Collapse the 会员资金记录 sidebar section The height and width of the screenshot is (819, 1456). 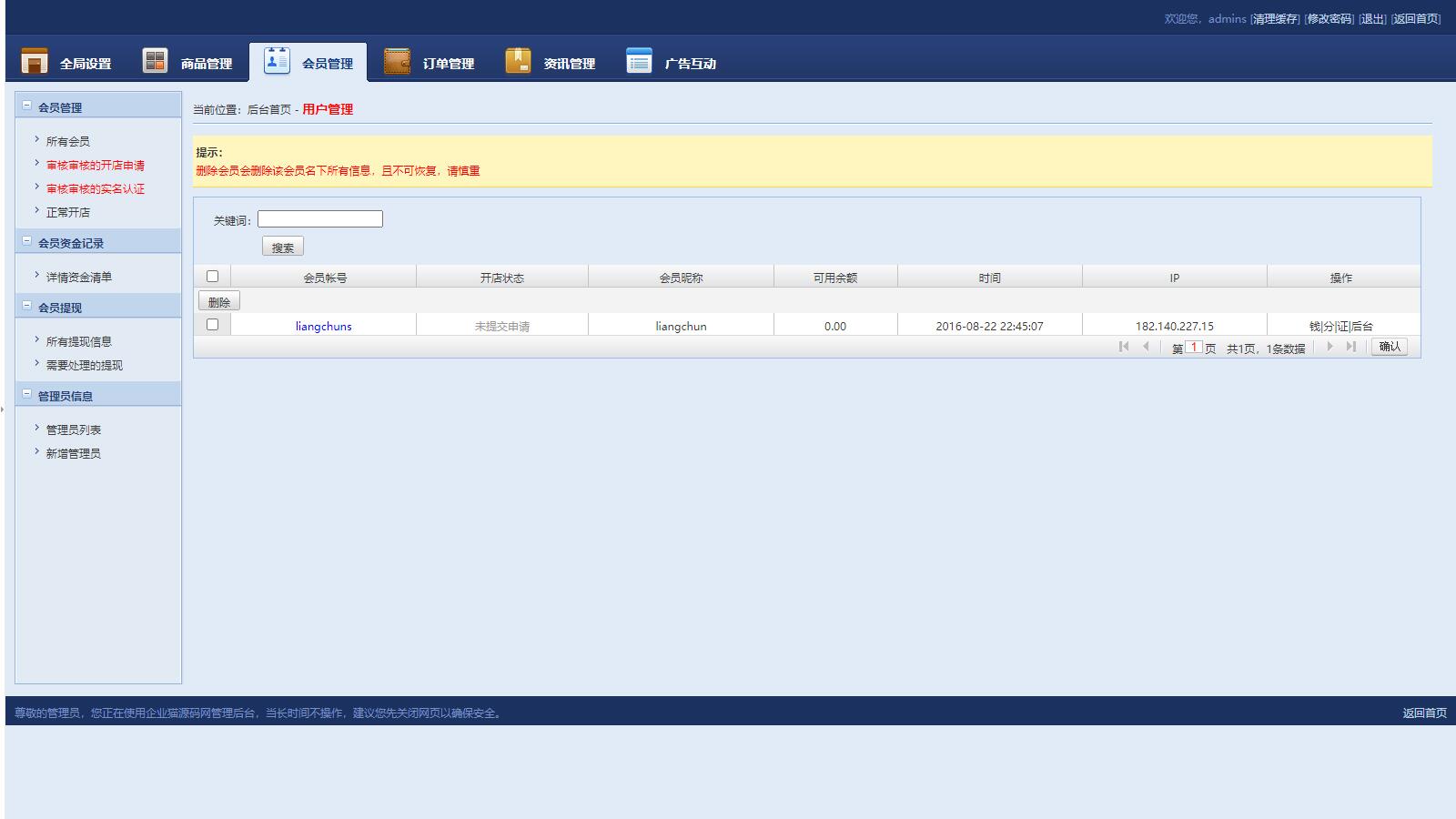coord(26,242)
